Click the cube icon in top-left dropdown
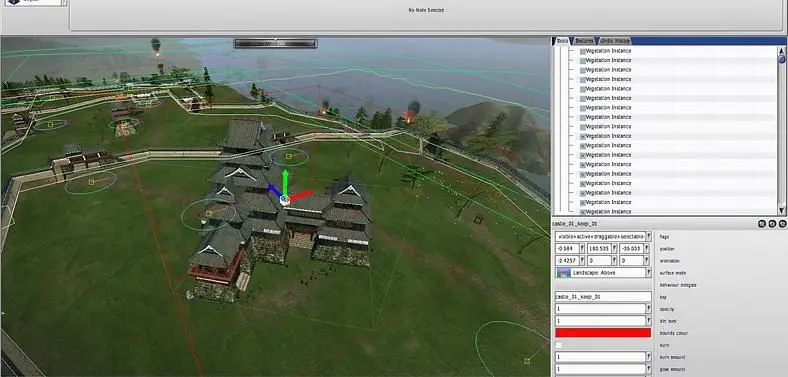The width and height of the screenshot is (788, 377). [x=14, y=2]
